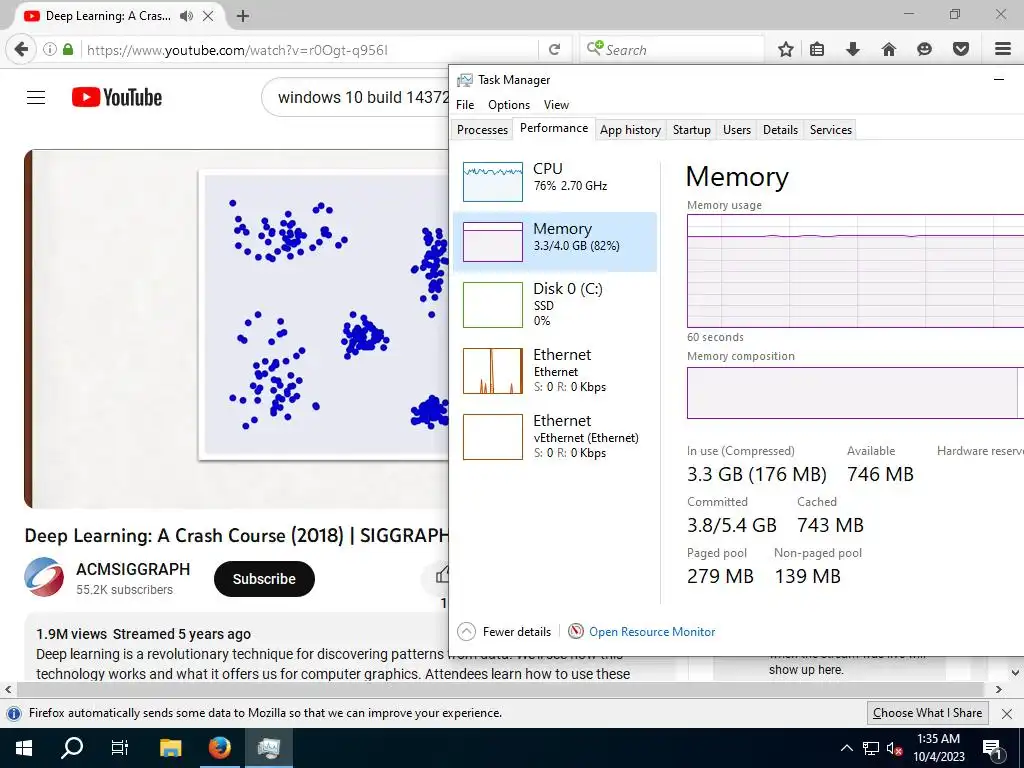Bookmark this page with star icon
This screenshot has width=1024, height=768.
pyautogui.click(x=786, y=49)
